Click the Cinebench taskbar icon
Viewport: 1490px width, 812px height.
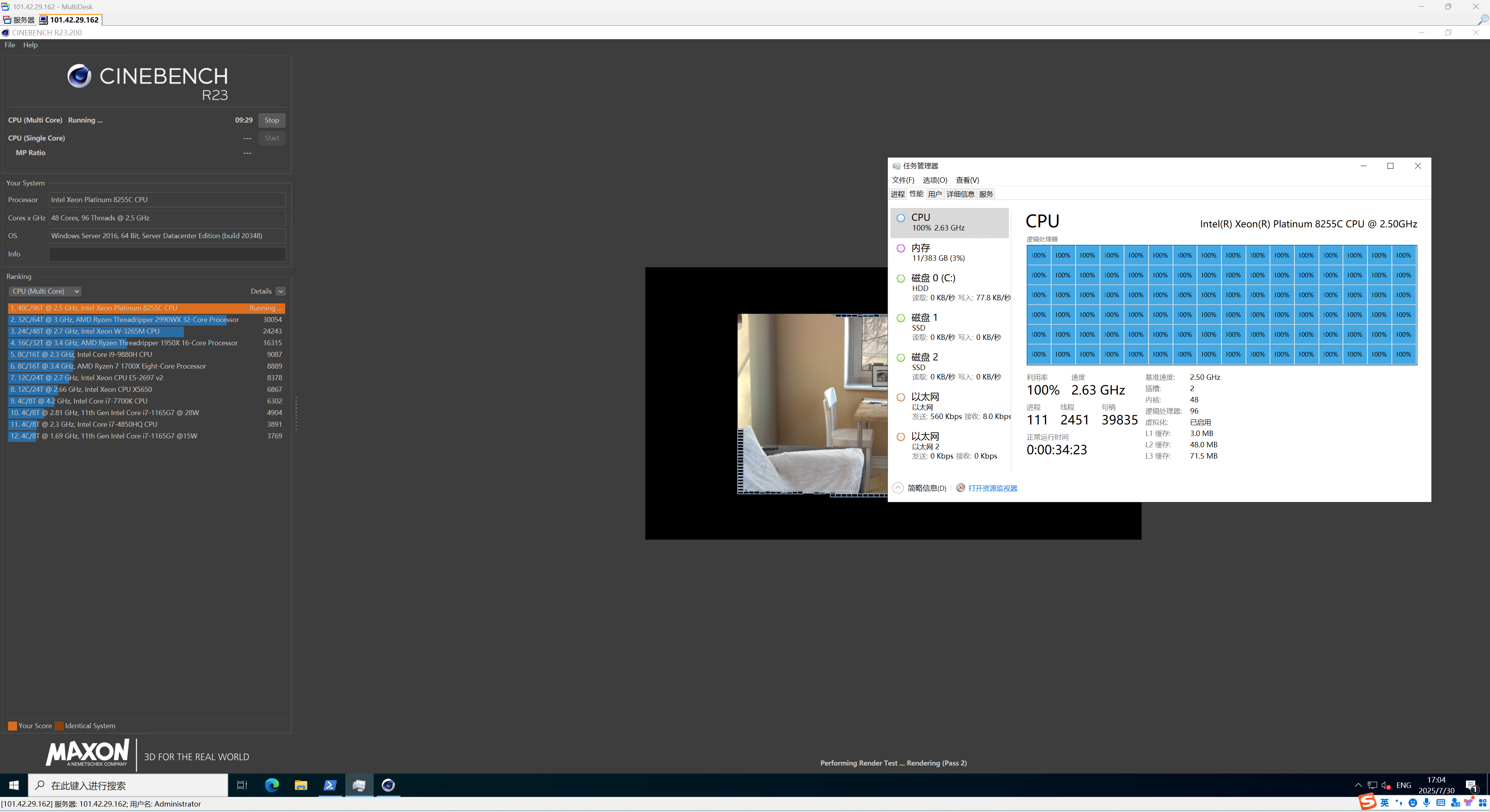point(388,785)
